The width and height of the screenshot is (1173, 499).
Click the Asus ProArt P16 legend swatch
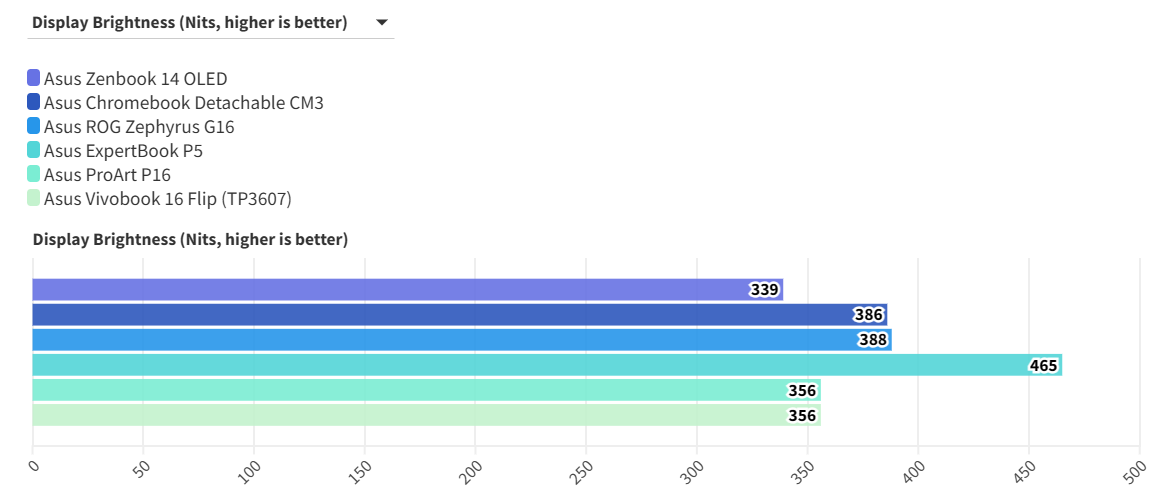tap(34, 174)
